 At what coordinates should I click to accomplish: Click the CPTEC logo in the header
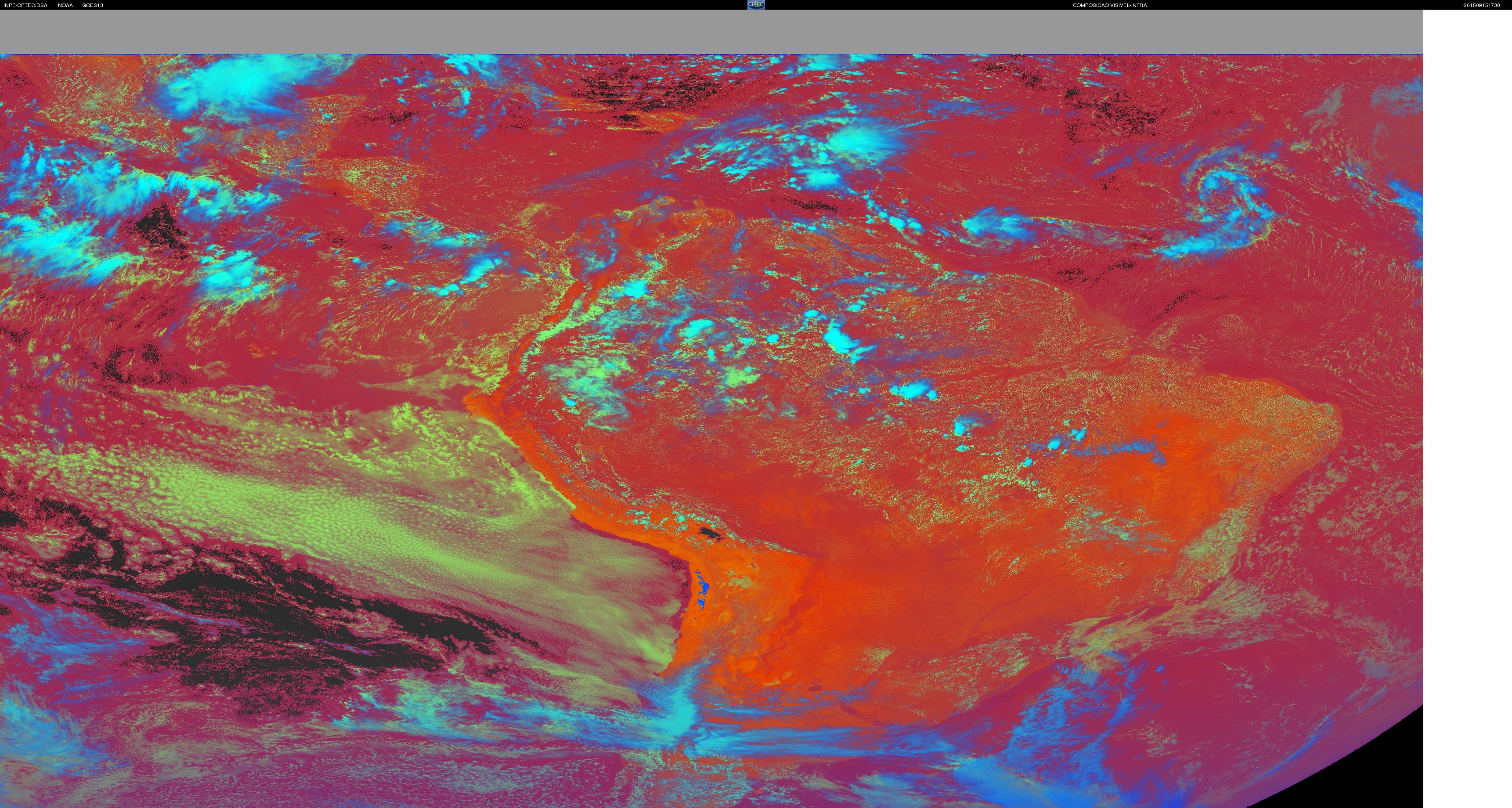point(756,5)
